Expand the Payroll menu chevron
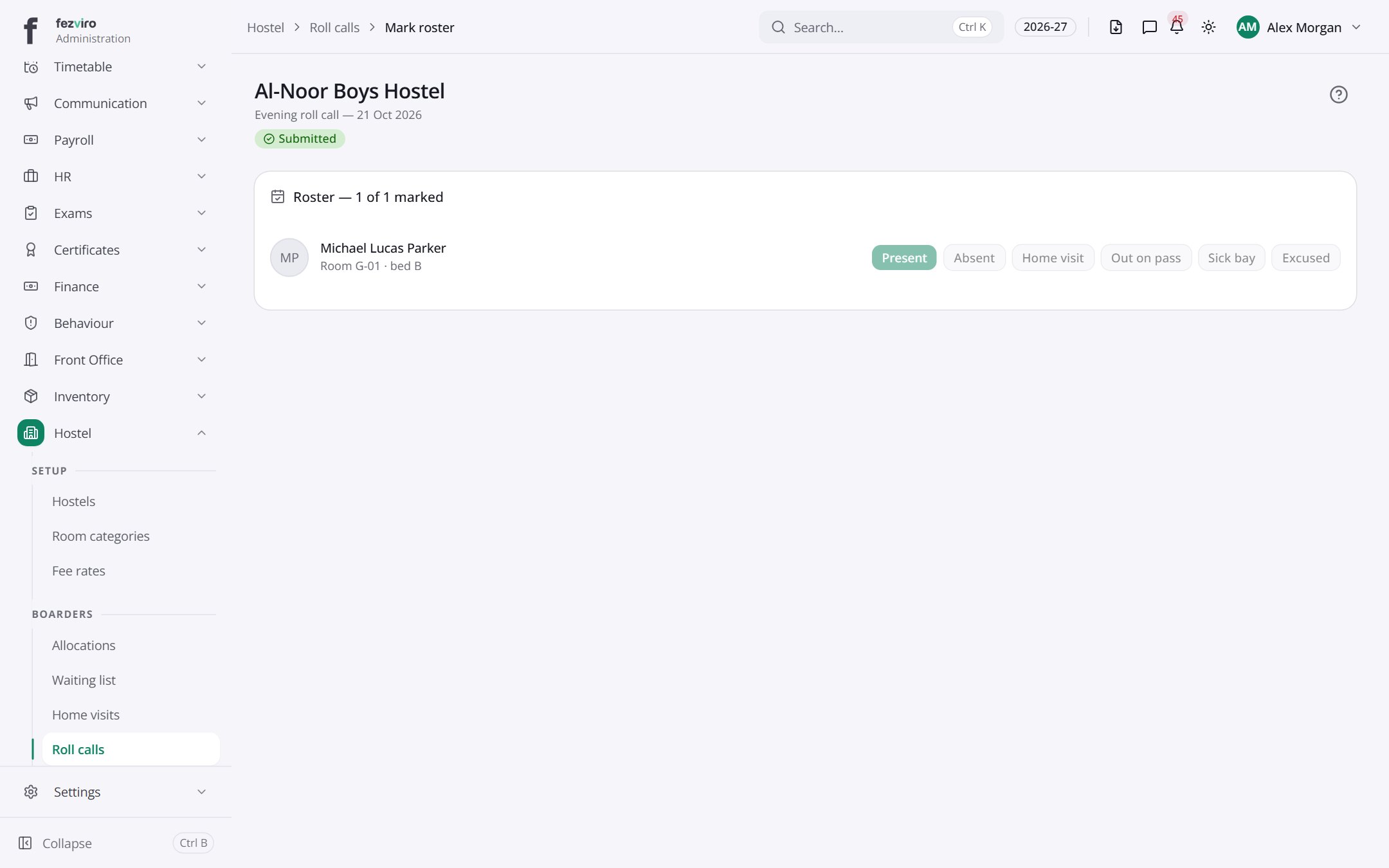This screenshot has width=1389, height=868. [201, 140]
